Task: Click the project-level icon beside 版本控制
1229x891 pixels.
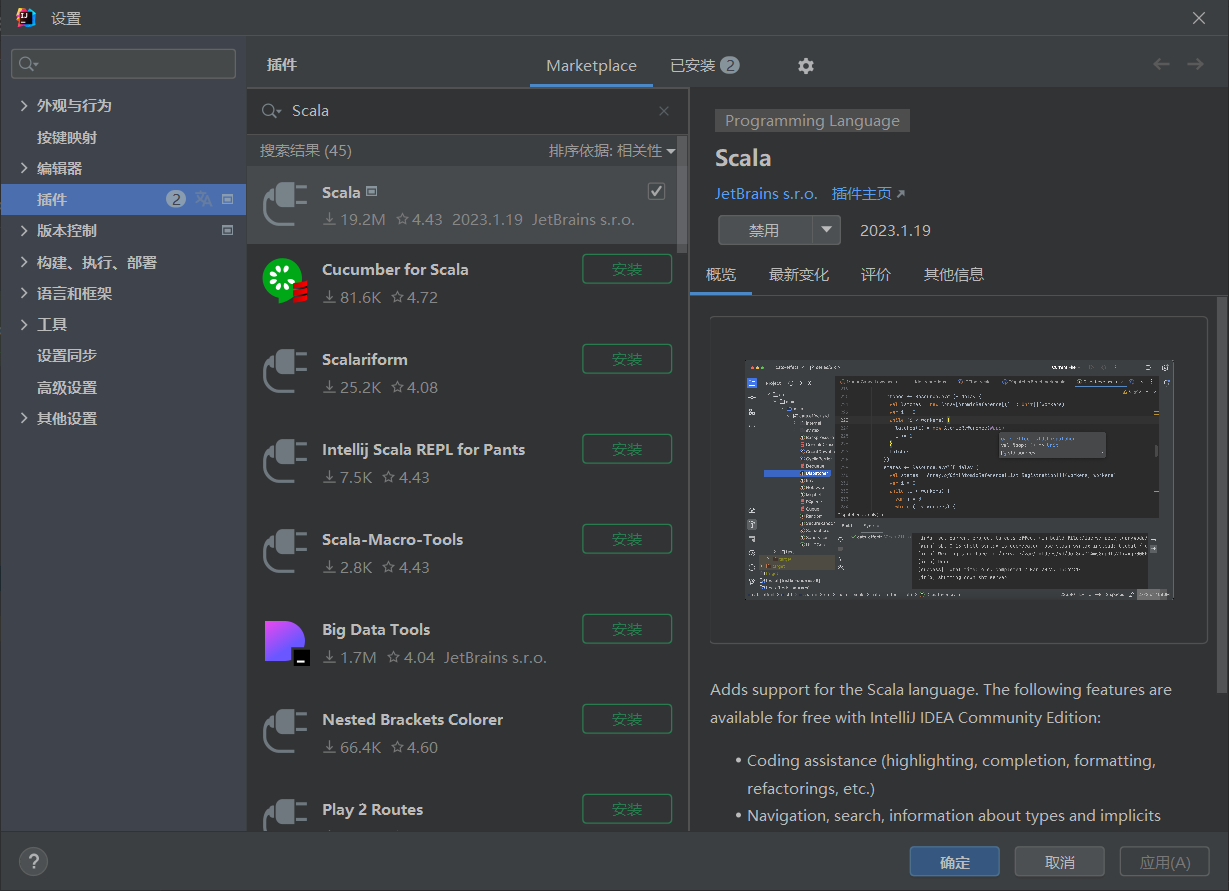Action: point(227,231)
